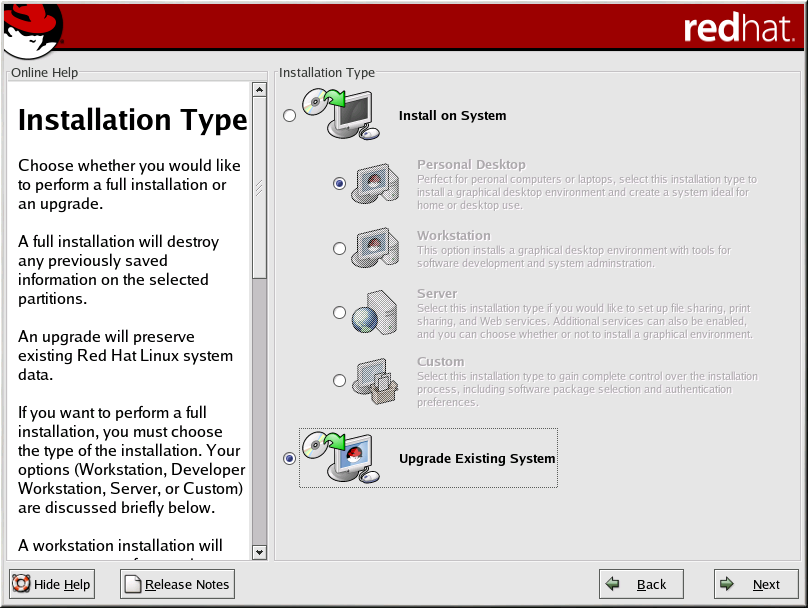This screenshot has height=608, width=808.
Task: Select the Server radio option
Action: [340, 313]
